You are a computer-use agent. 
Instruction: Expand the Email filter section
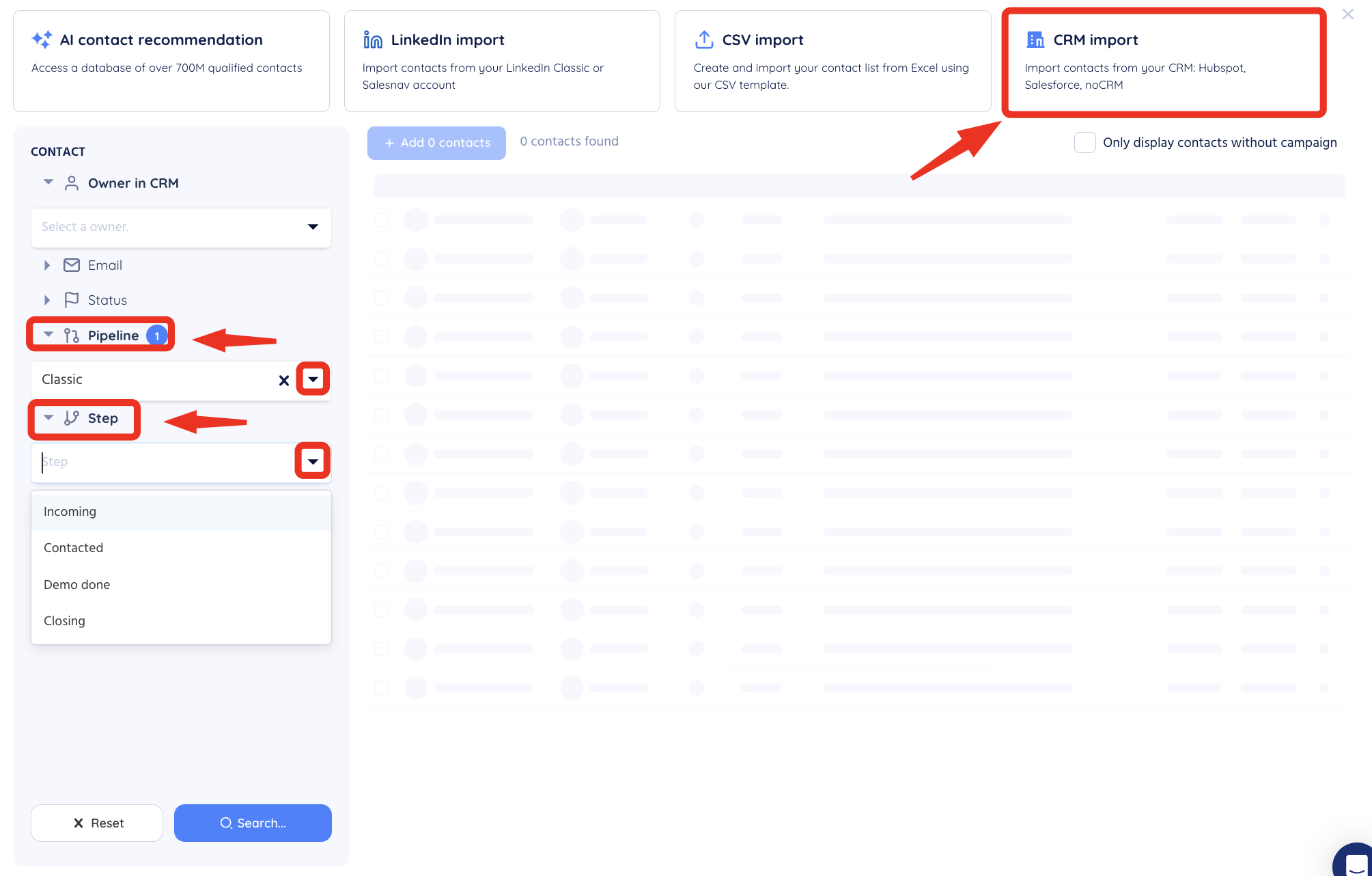tap(47, 265)
